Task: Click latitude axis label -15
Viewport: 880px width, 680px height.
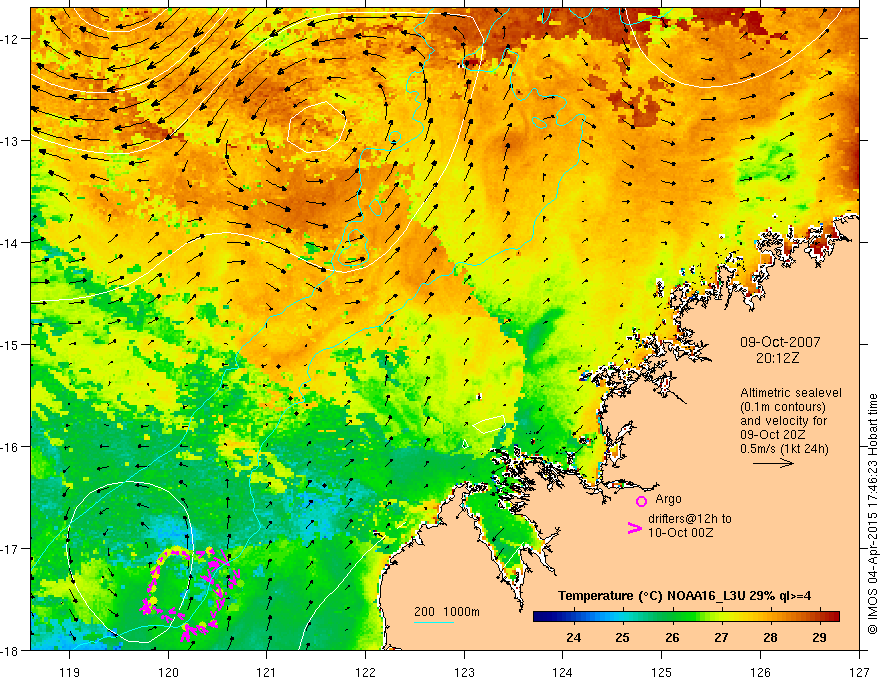Action: tap(11, 344)
